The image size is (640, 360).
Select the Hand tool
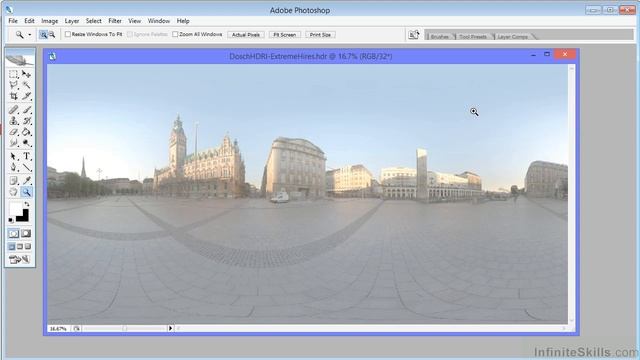coord(13,192)
